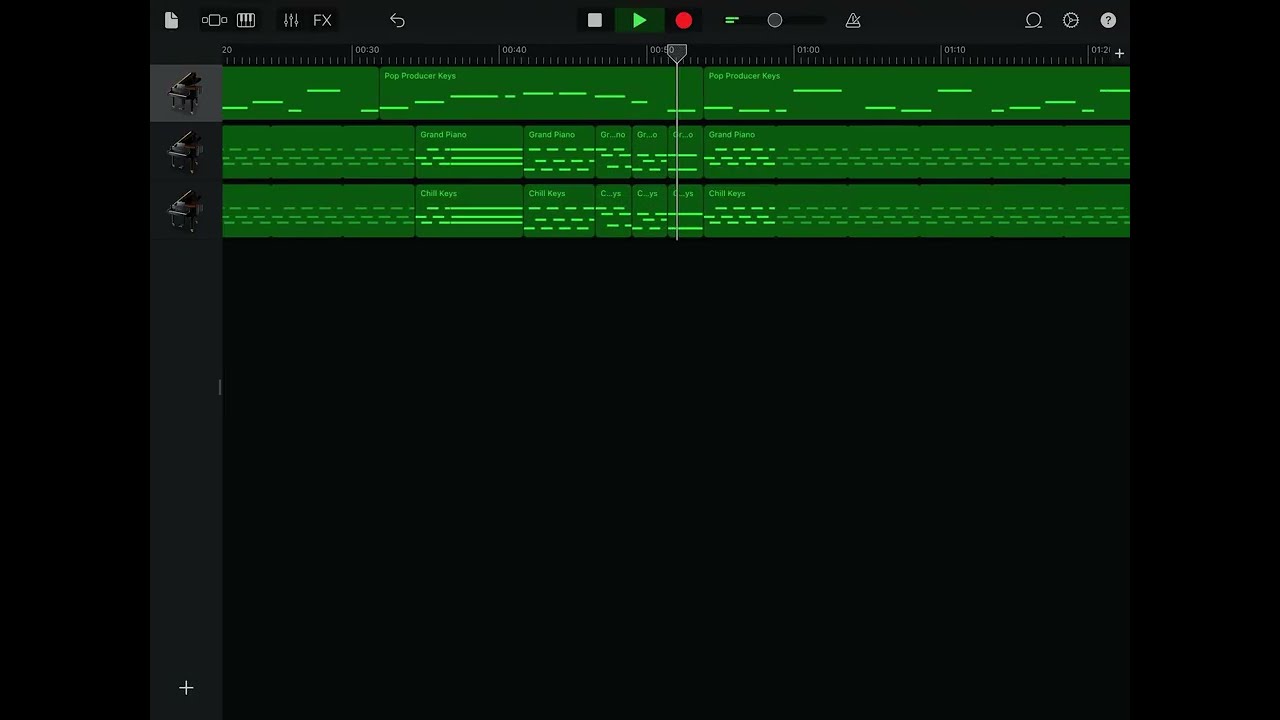1280x720 pixels.
Task: Start recording with the red button
Action: (x=684, y=20)
